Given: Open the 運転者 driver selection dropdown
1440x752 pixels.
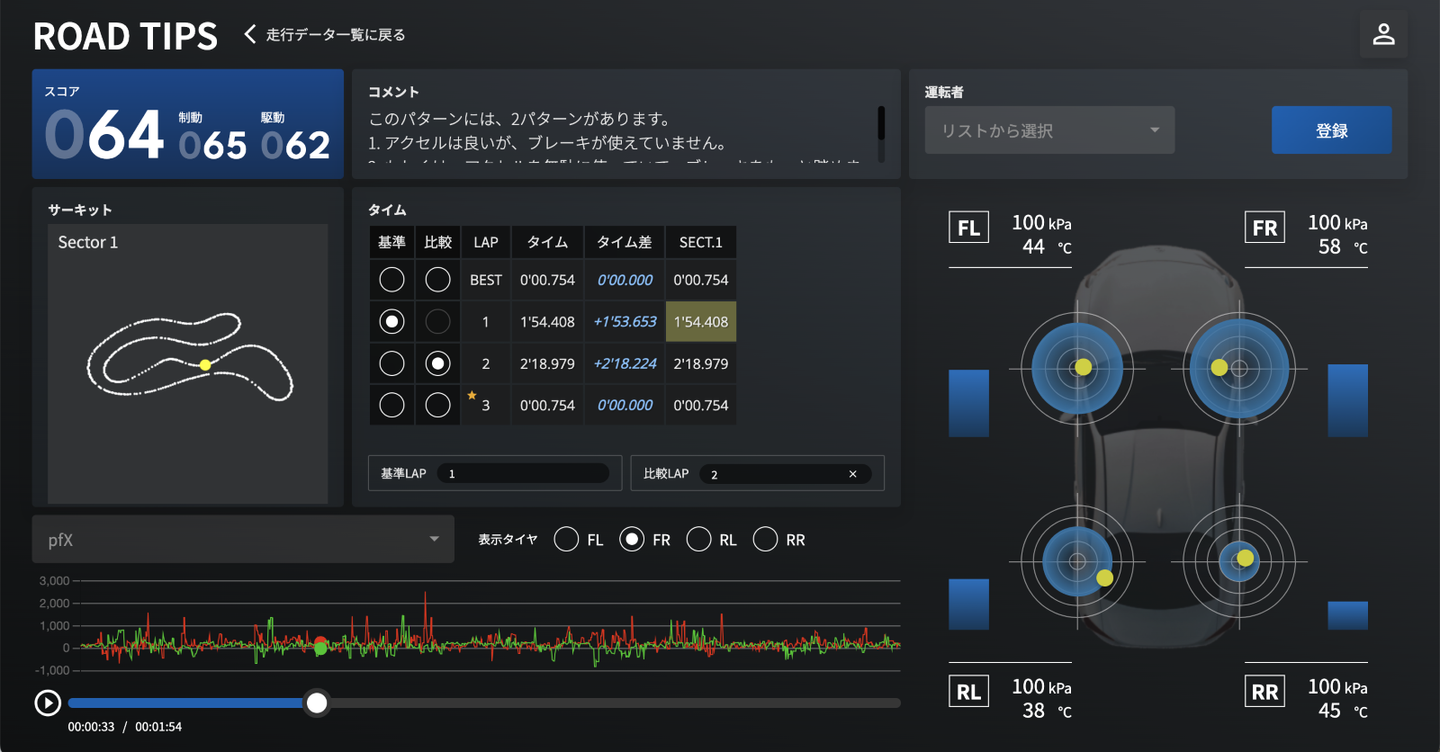Looking at the screenshot, I should point(1049,131).
